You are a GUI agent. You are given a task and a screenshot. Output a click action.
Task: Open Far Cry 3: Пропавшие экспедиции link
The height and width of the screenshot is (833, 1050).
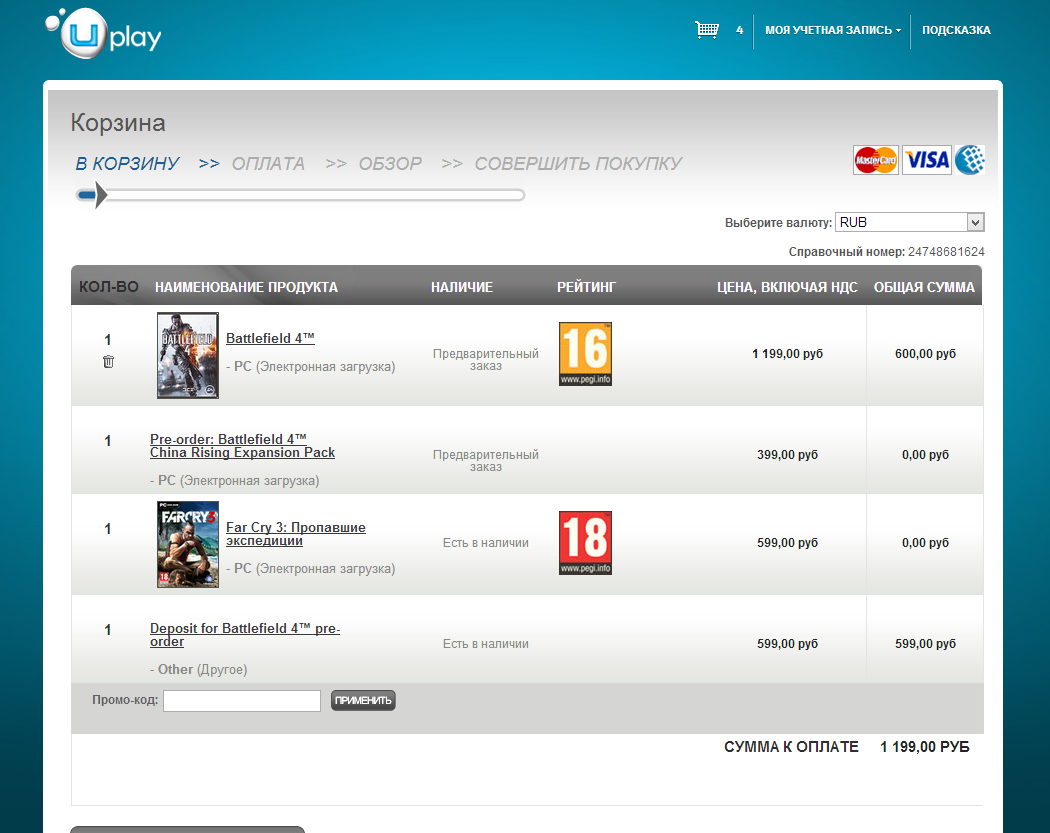point(295,534)
